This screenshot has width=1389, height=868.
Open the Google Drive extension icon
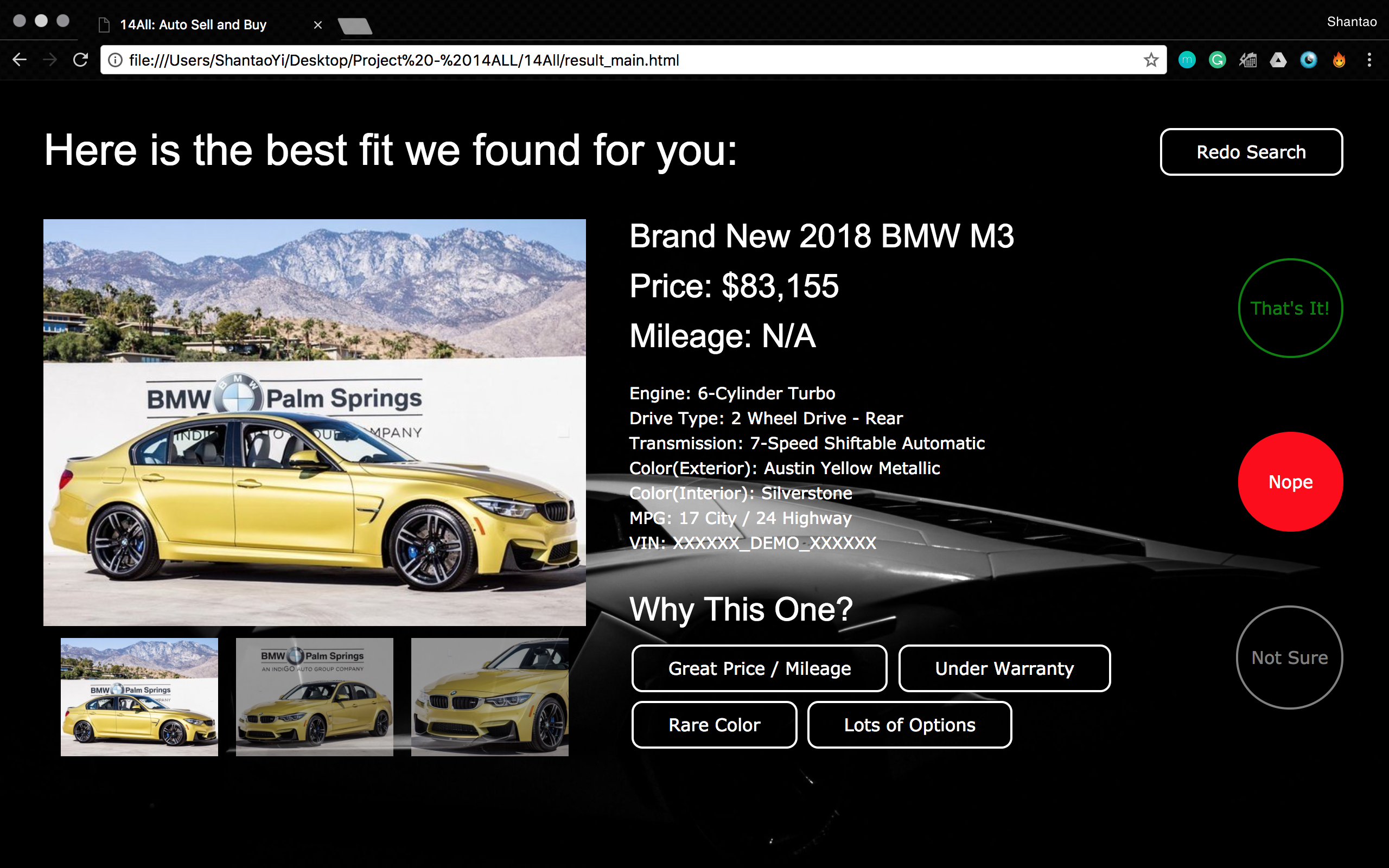[1278, 60]
